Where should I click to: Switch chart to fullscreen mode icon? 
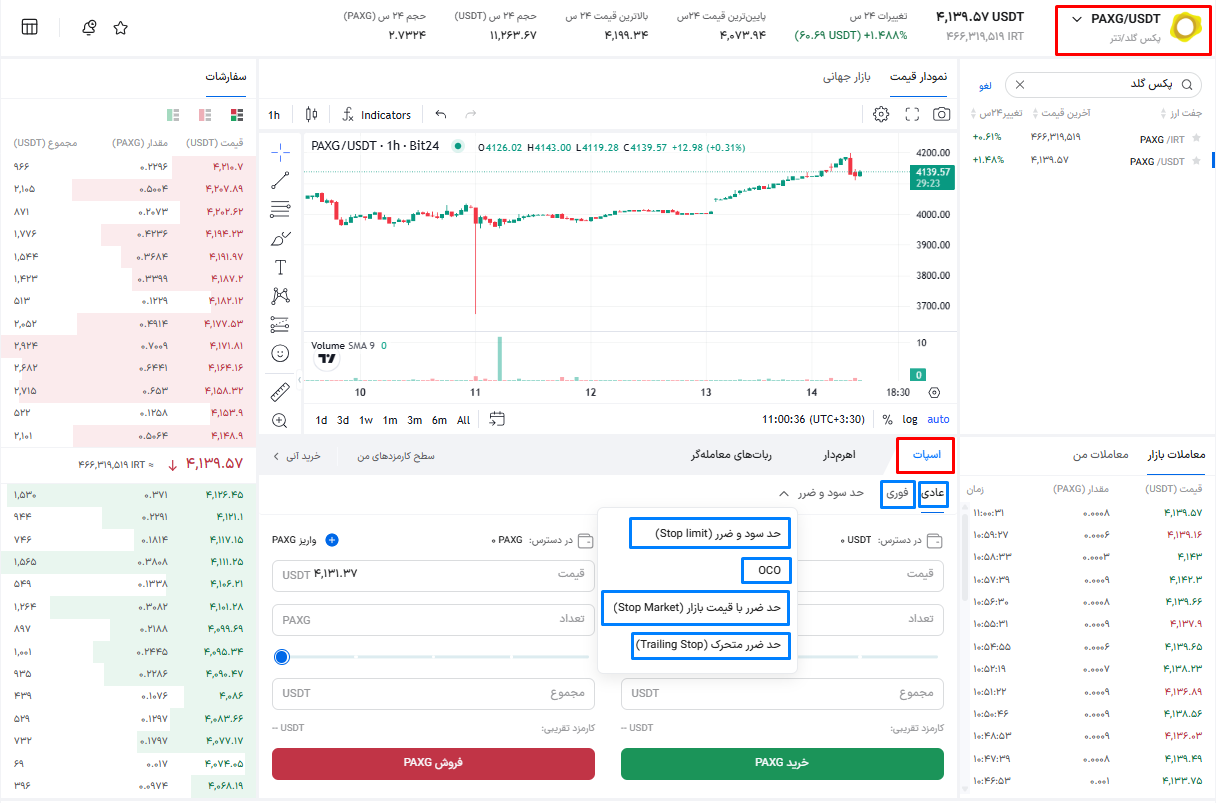coord(911,114)
